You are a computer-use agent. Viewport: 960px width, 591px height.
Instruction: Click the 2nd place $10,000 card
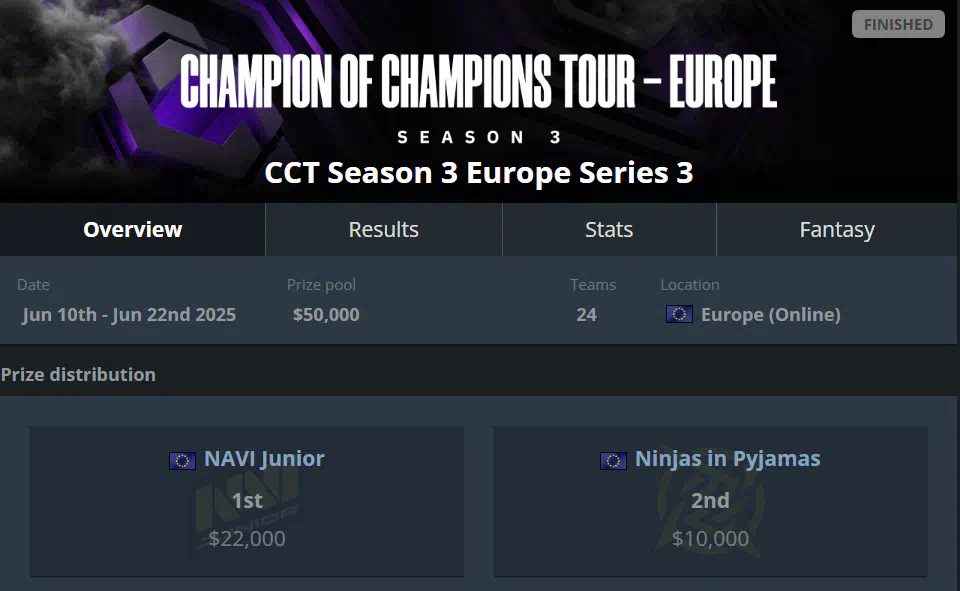pos(710,502)
